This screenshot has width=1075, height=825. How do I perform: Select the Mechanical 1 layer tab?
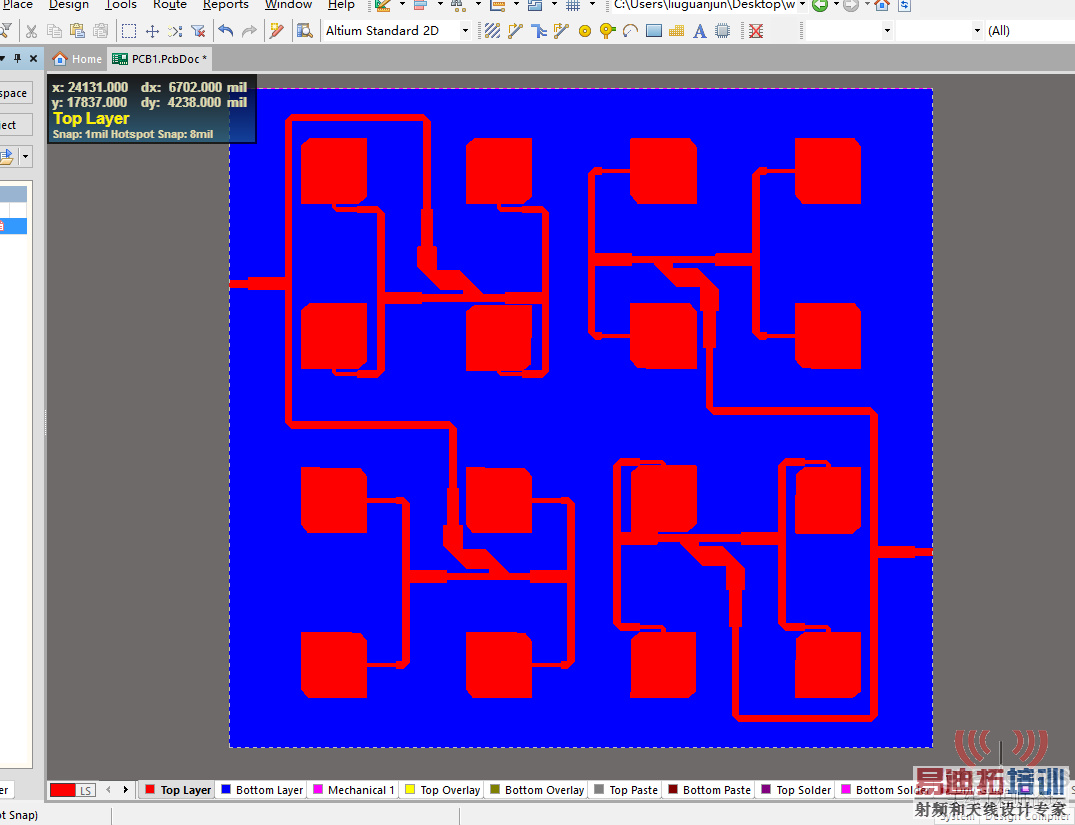[354, 790]
